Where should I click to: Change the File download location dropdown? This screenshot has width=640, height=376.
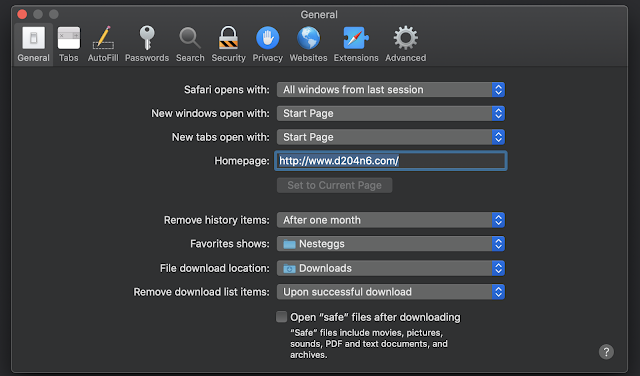[x=391, y=268]
